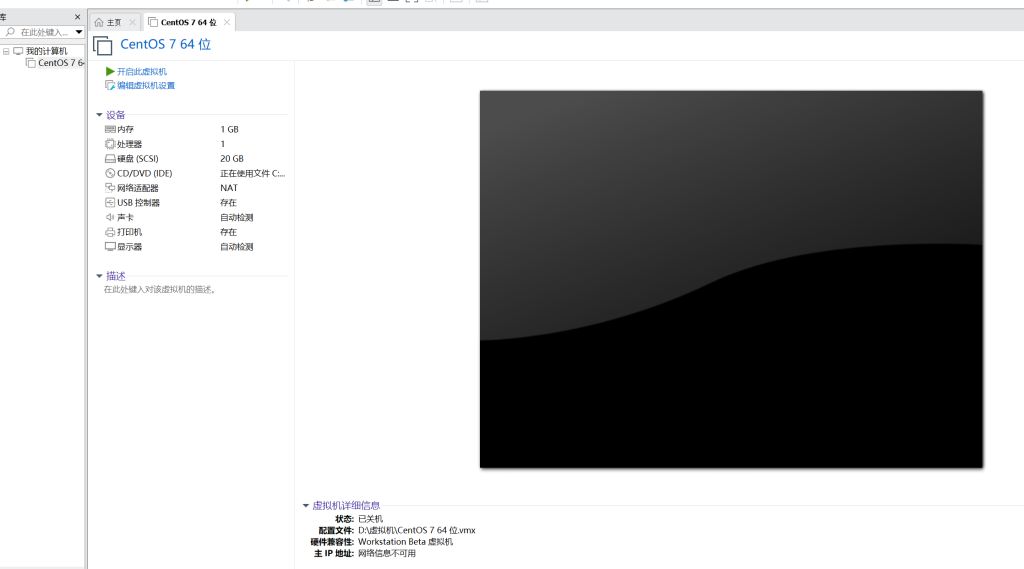Click the sound card (声卡) speaker icon
The image size is (1024, 569).
coord(110,217)
